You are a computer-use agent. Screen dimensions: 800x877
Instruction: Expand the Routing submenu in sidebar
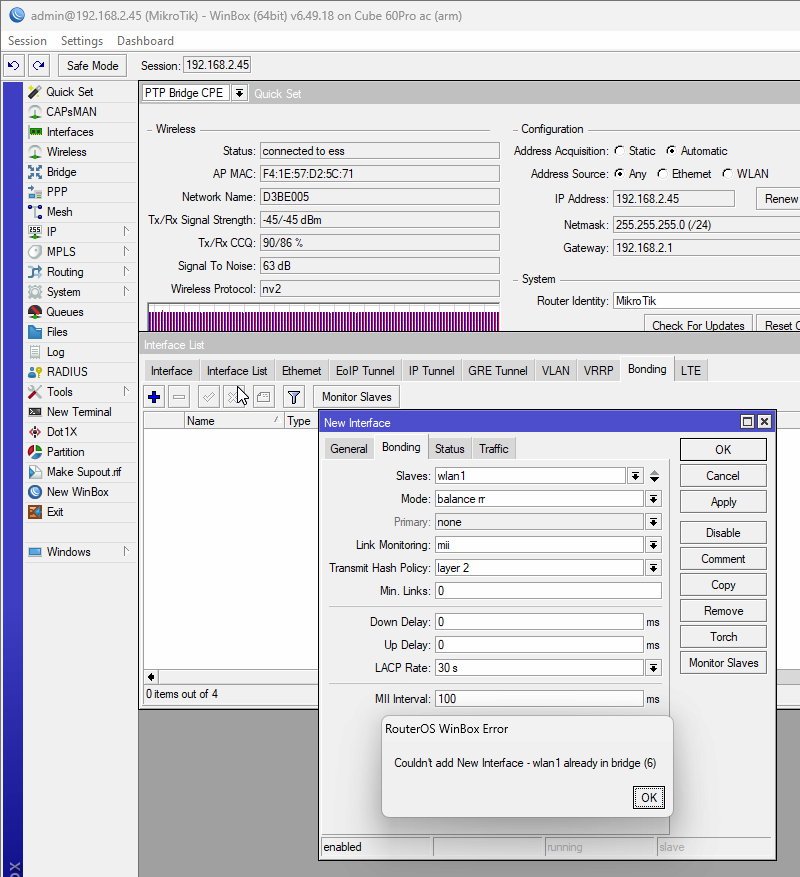pyautogui.click(x=126, y=272)
